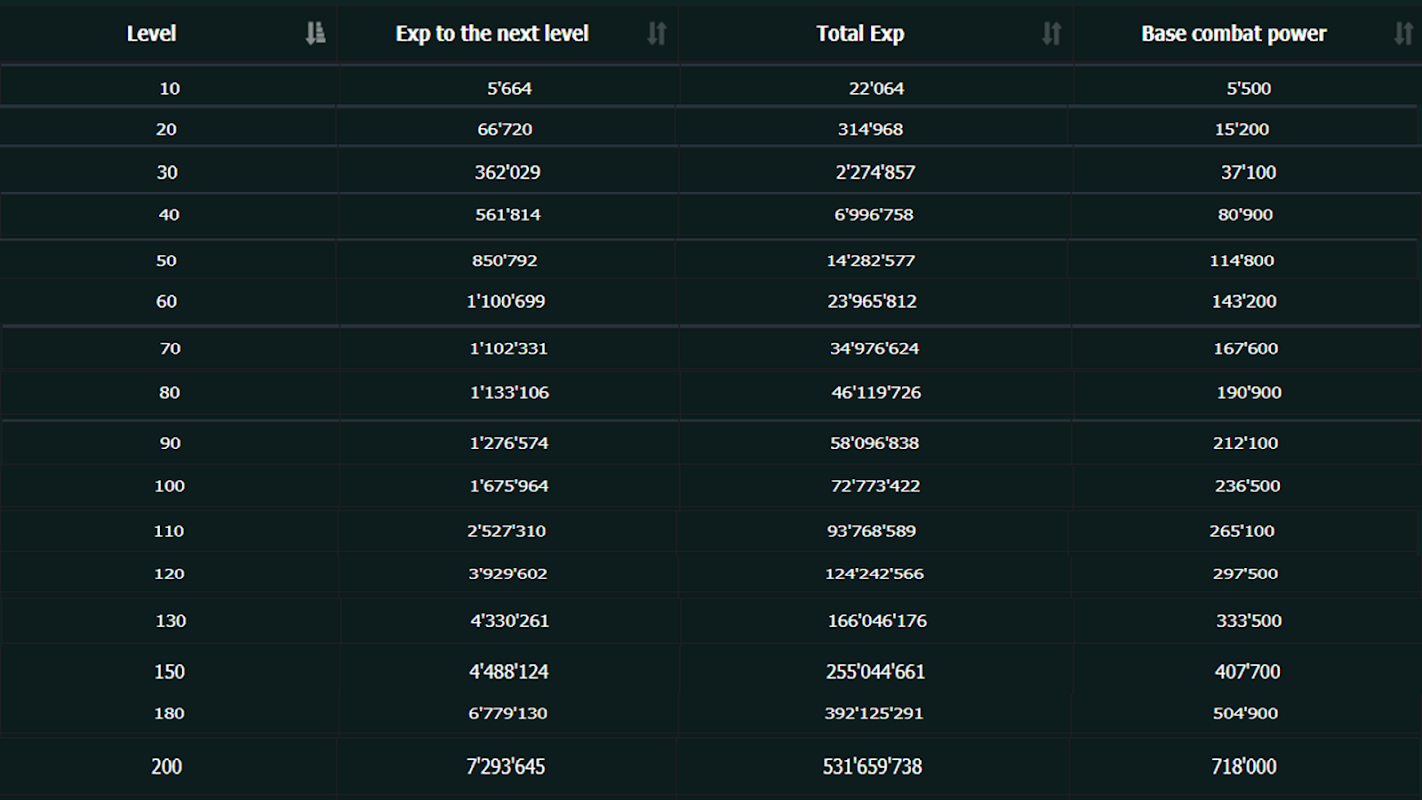Click the level 200 cell
This screenshot has width=1422, height=800.
[167, 767]
